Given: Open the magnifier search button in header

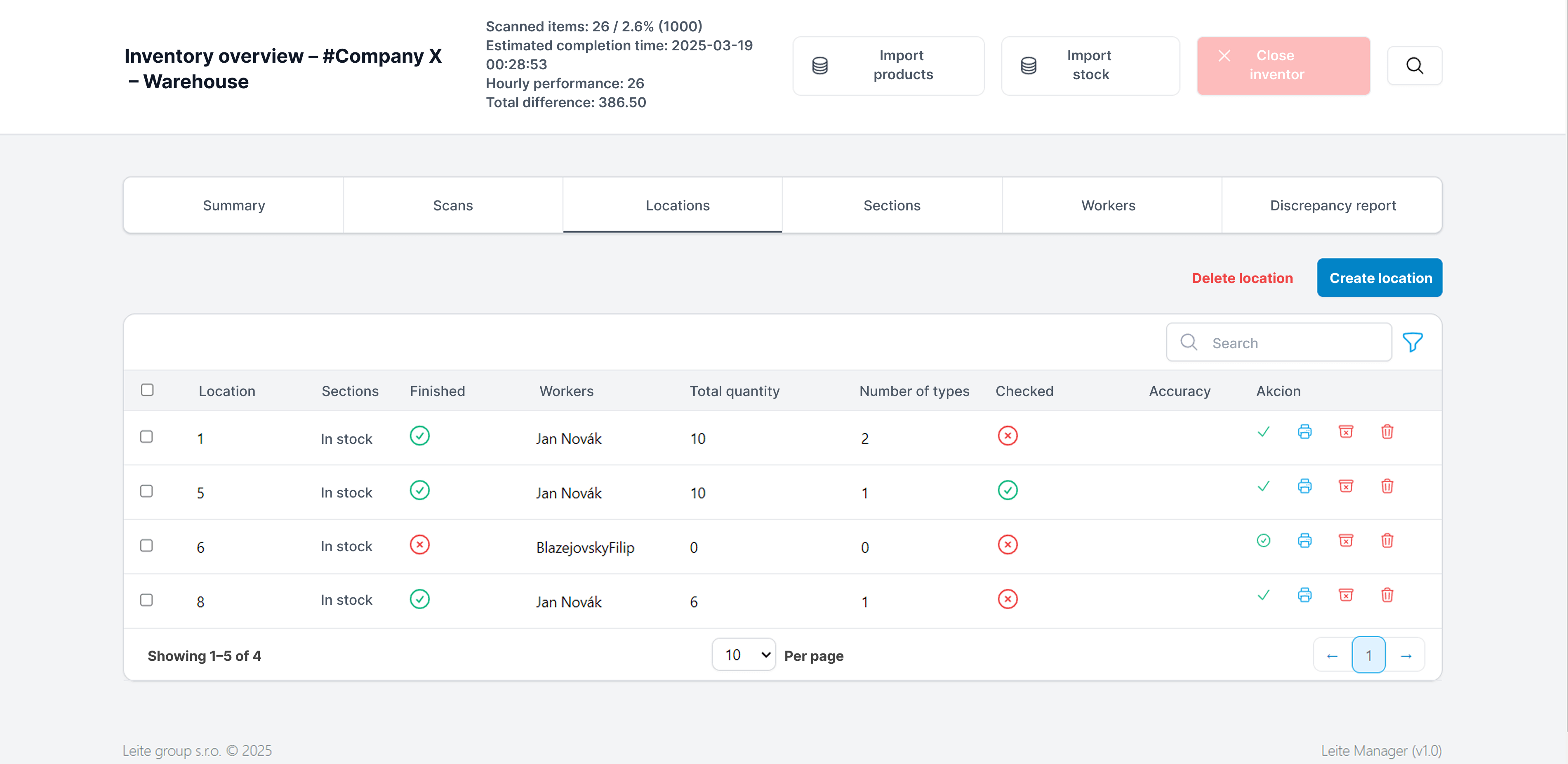Looking at the screenshot, I should [1414, 66].
